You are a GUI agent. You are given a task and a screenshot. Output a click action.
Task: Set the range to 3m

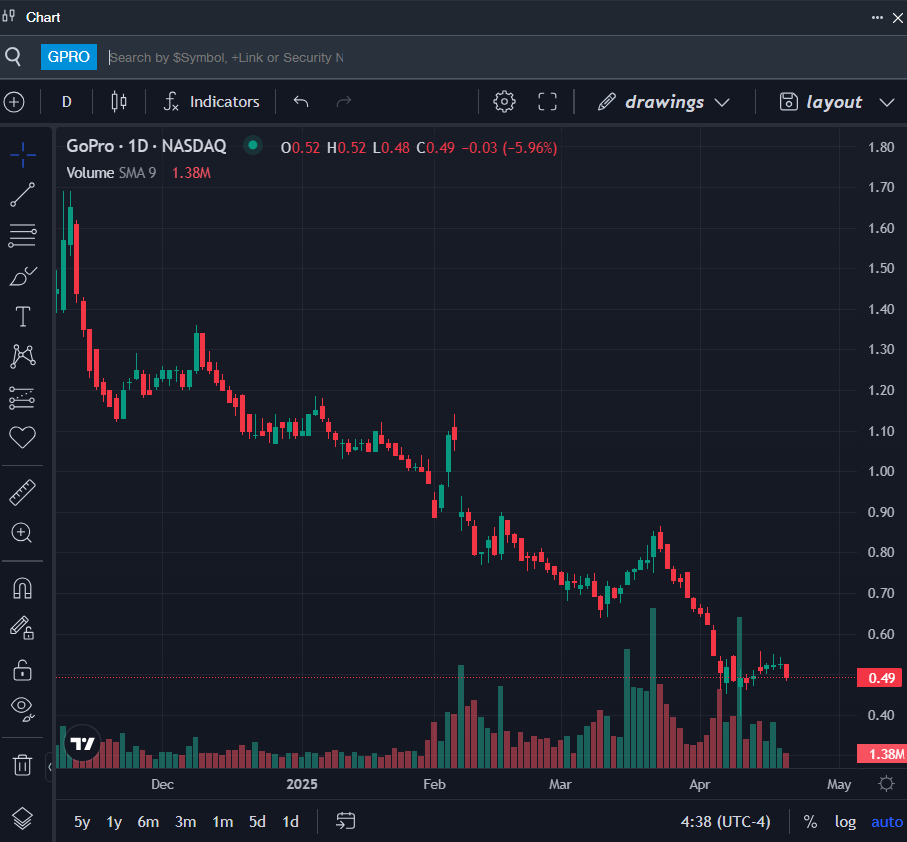186,822
